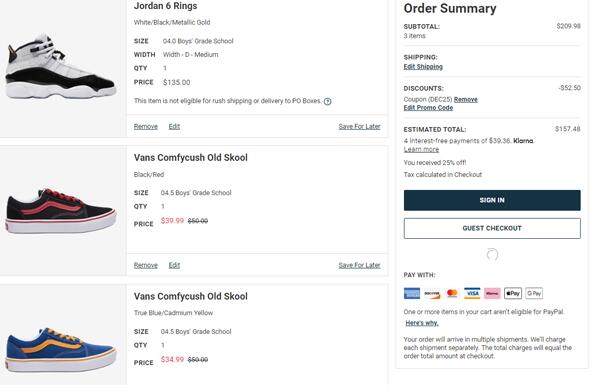Image resolution: width=599 pixels, height=392 pixels.
Task: Open Klarna Learn more link
Action: point(421,149)
